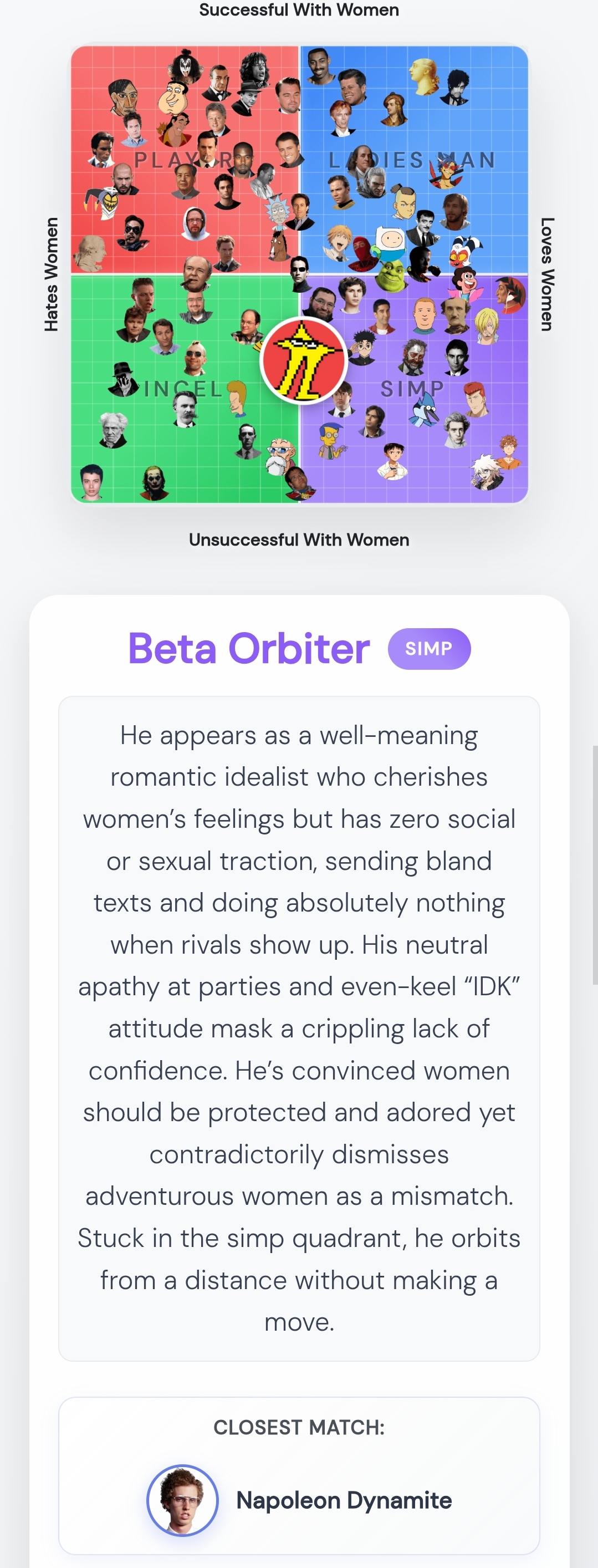Tap the Beta Orbiter heading
The image size is (598, 1568).
pos(249,648)
